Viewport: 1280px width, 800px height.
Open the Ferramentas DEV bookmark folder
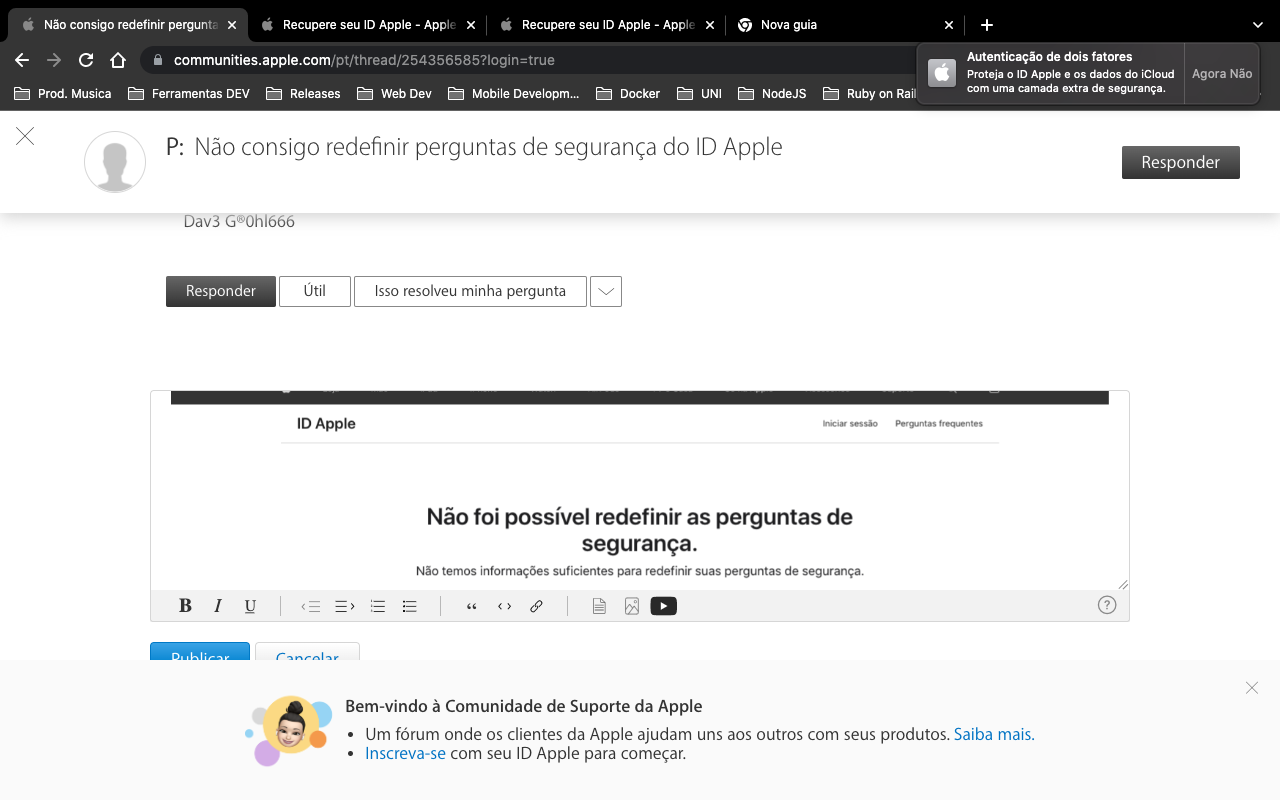(x=189, y=94)
